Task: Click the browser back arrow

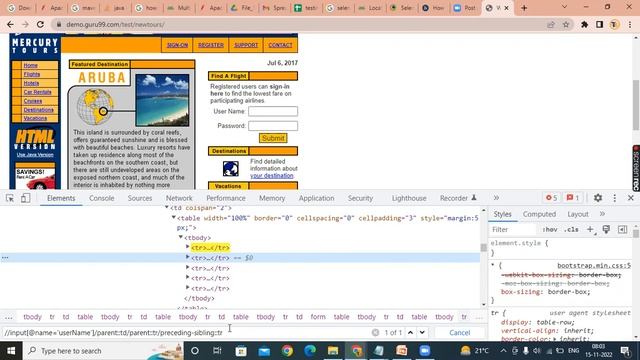Action: click(x=10, y=24)
